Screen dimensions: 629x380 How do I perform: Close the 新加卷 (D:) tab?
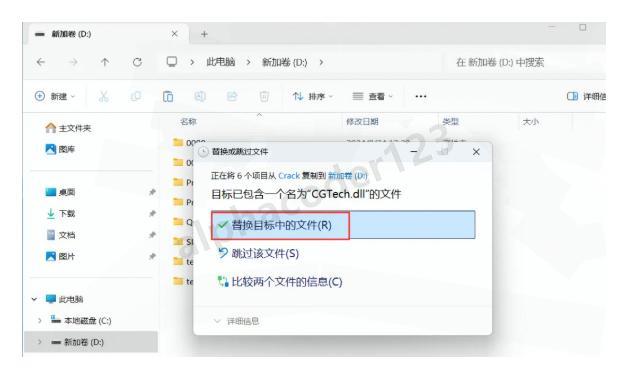click(174, 34)
